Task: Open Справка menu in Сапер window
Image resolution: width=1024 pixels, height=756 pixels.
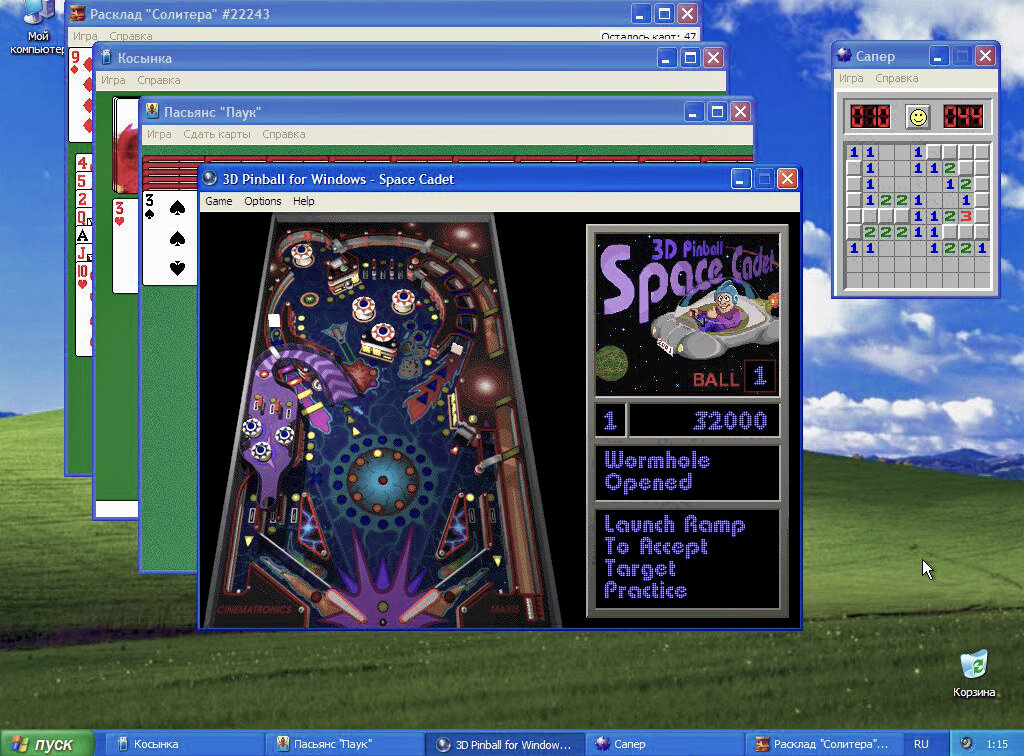Action: click(x=896, y=78)
